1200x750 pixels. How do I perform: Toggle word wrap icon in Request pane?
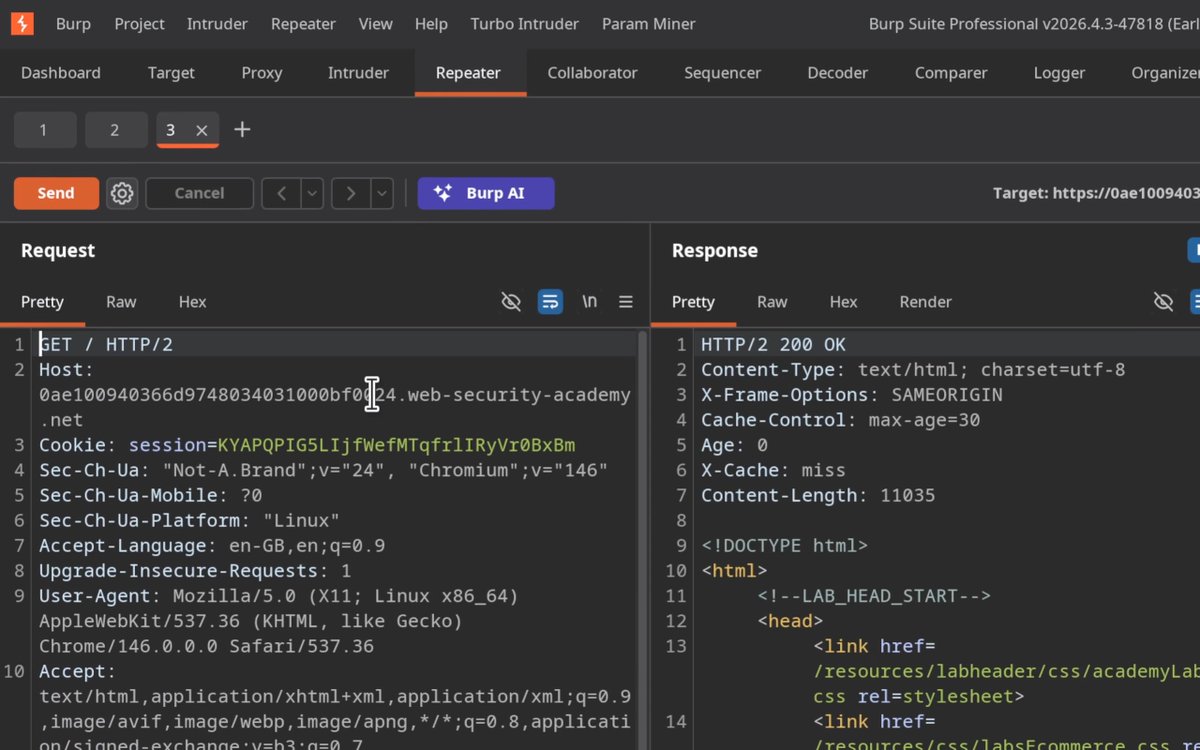click(x=550, y=302)
